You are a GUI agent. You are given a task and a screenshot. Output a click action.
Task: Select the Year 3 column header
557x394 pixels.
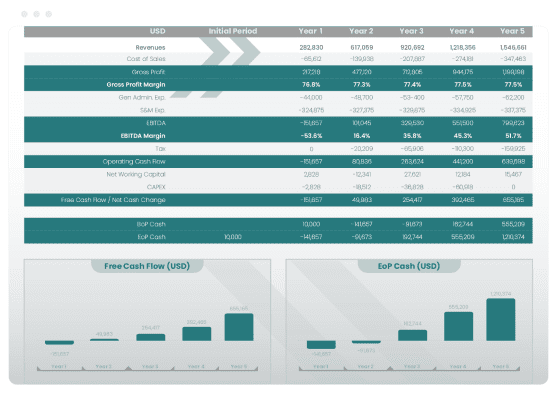click(x=411, y=31)
